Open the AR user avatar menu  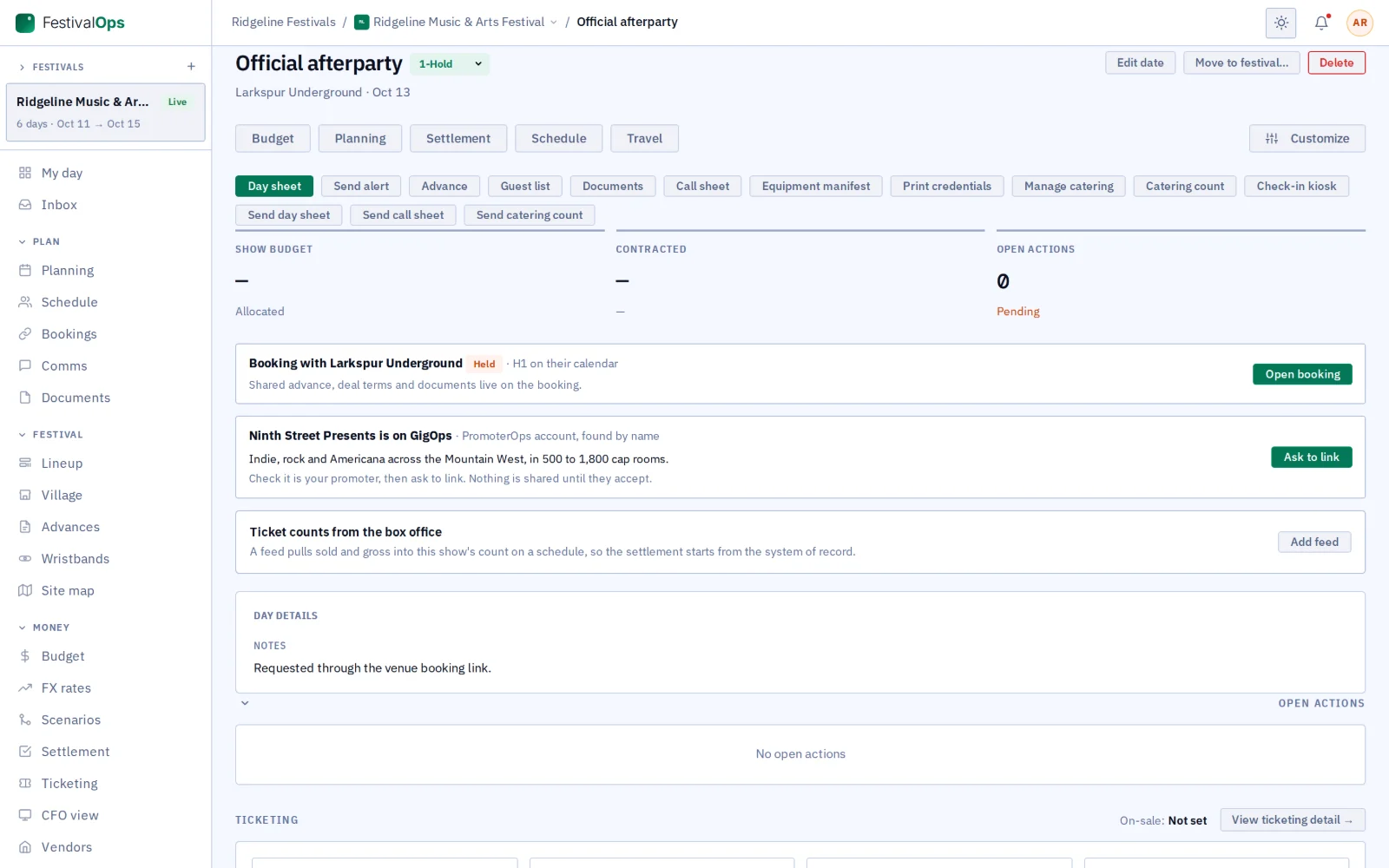pyautogui.click(x=1359, y=23)
